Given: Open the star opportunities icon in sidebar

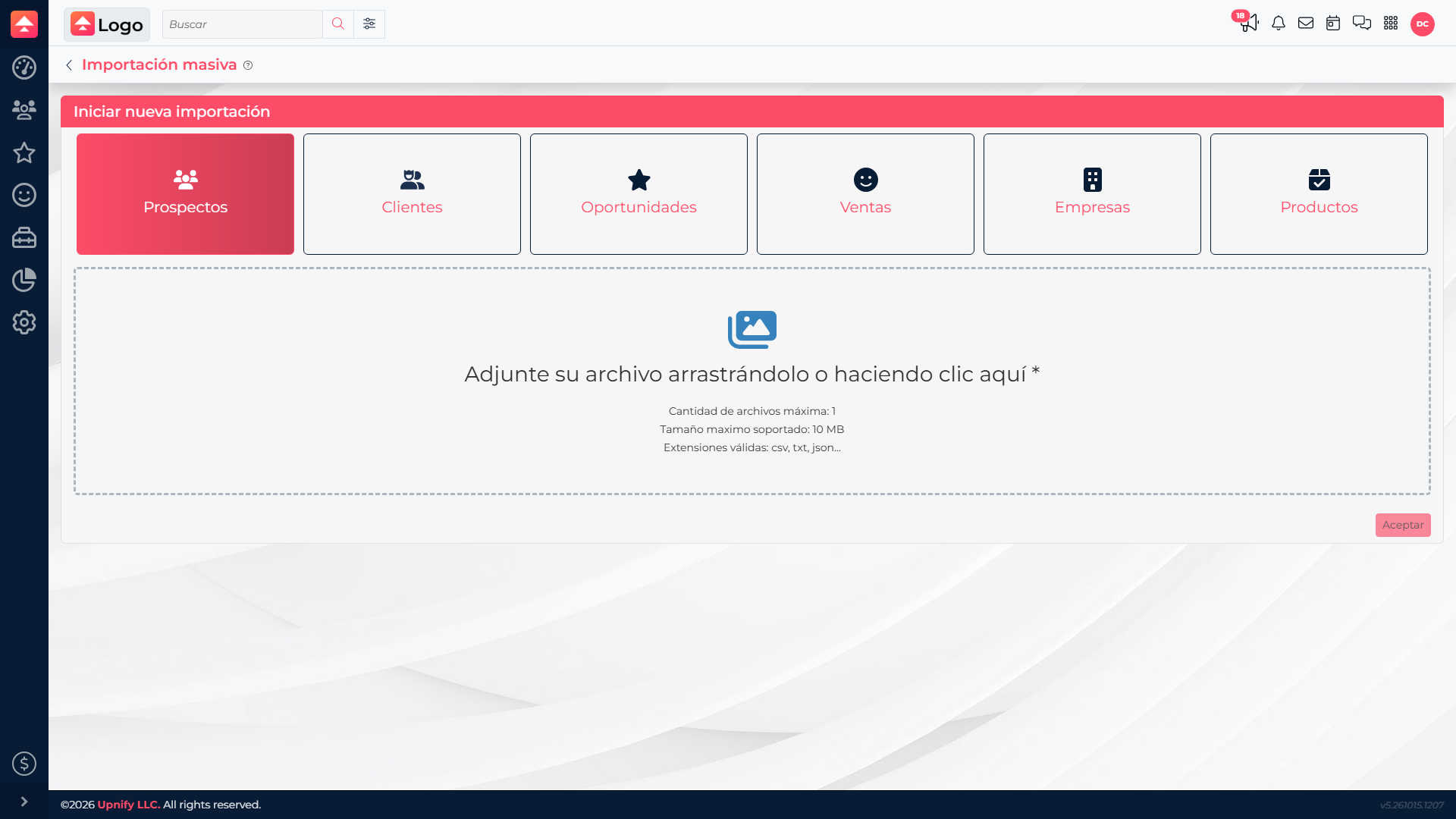Looking at the screenshot, I should (x=24, y=152).
